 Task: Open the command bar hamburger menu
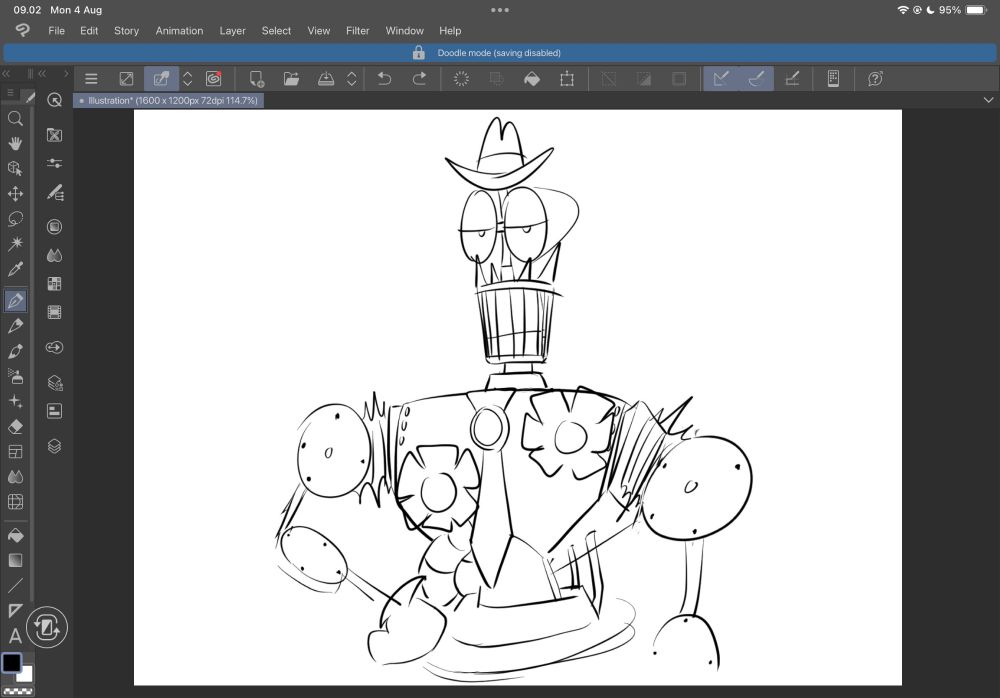91,78
